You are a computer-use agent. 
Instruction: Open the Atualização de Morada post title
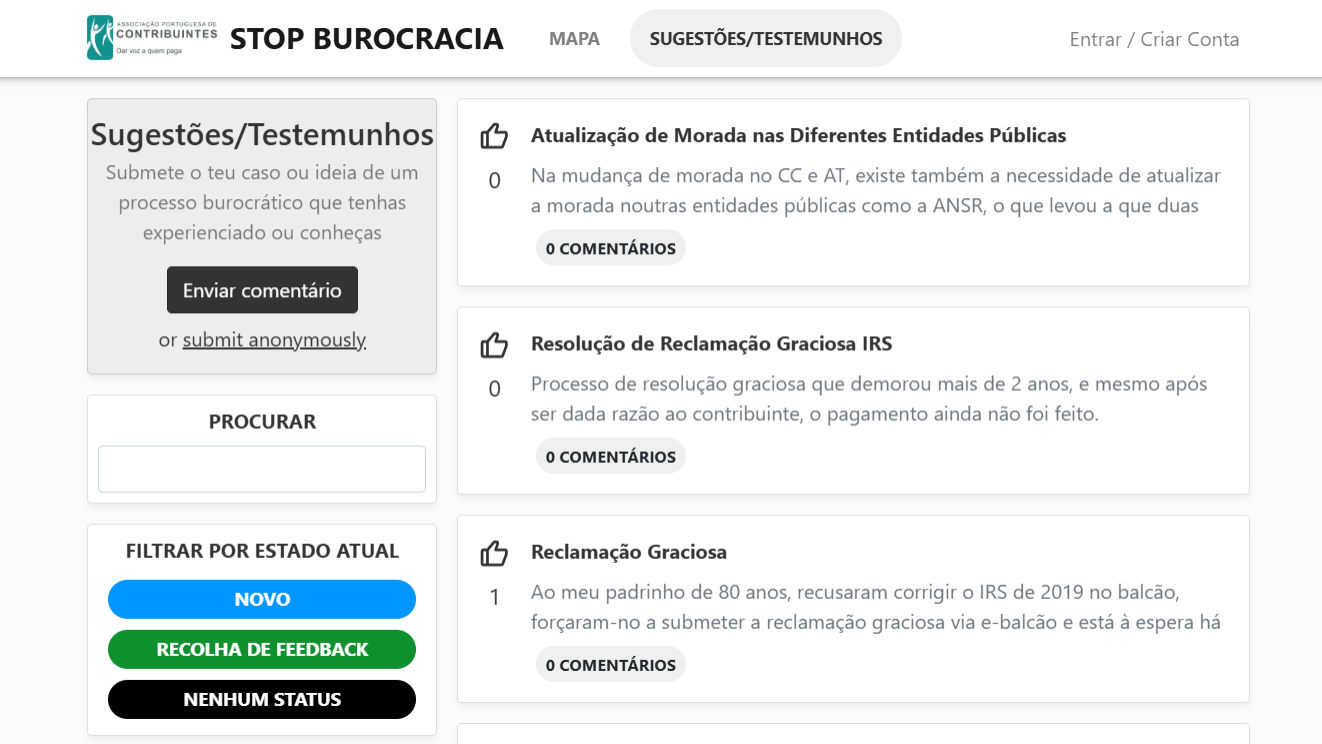[798, 136]
